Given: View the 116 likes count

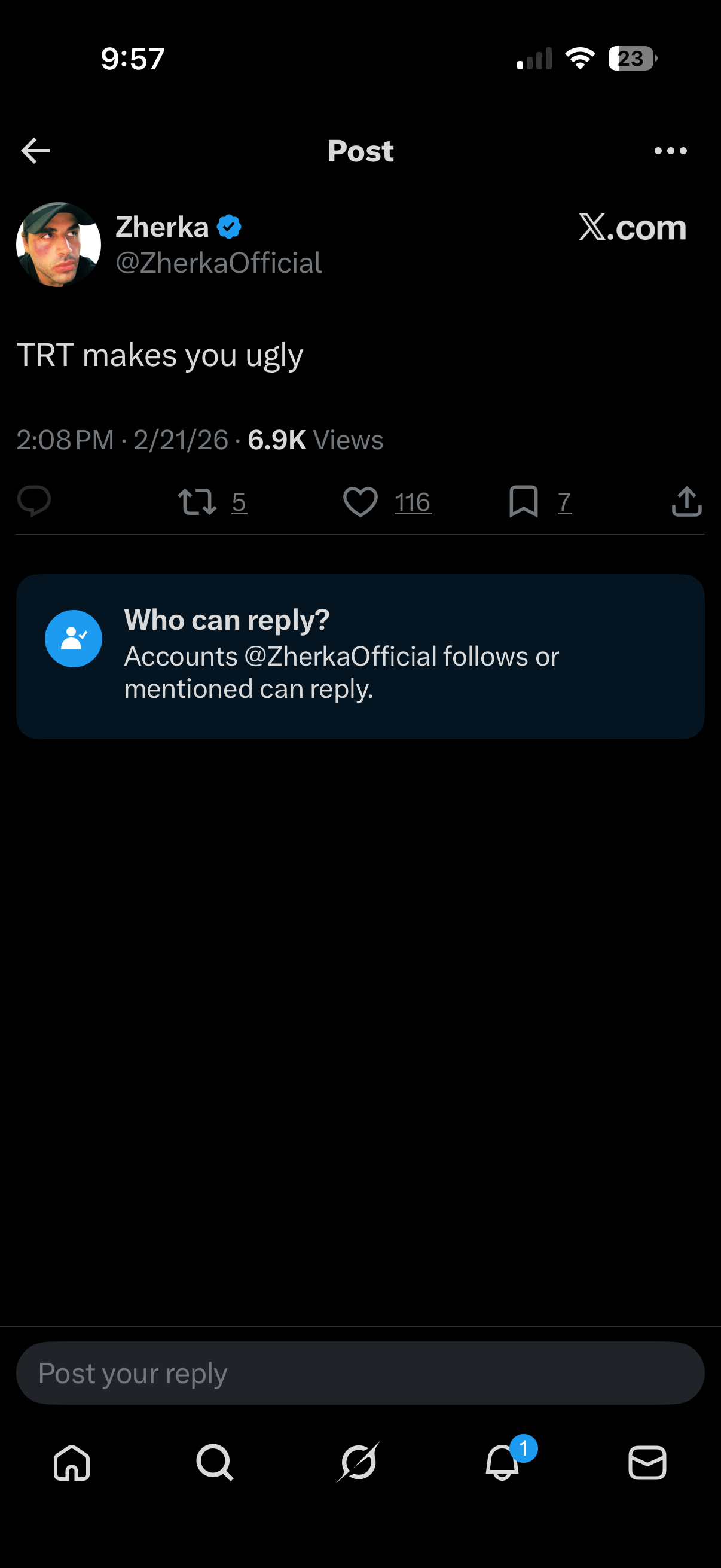Looking at the screenshot, I should coord(413,502).
